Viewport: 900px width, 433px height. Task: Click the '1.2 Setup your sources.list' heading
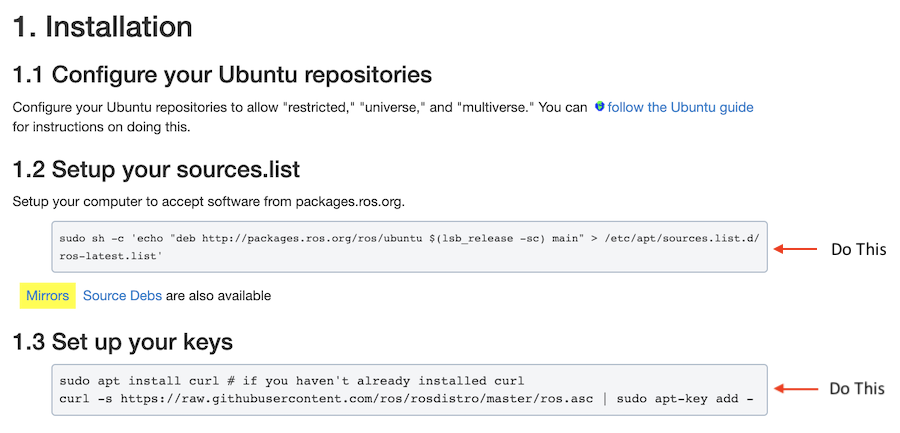point(156,168)
